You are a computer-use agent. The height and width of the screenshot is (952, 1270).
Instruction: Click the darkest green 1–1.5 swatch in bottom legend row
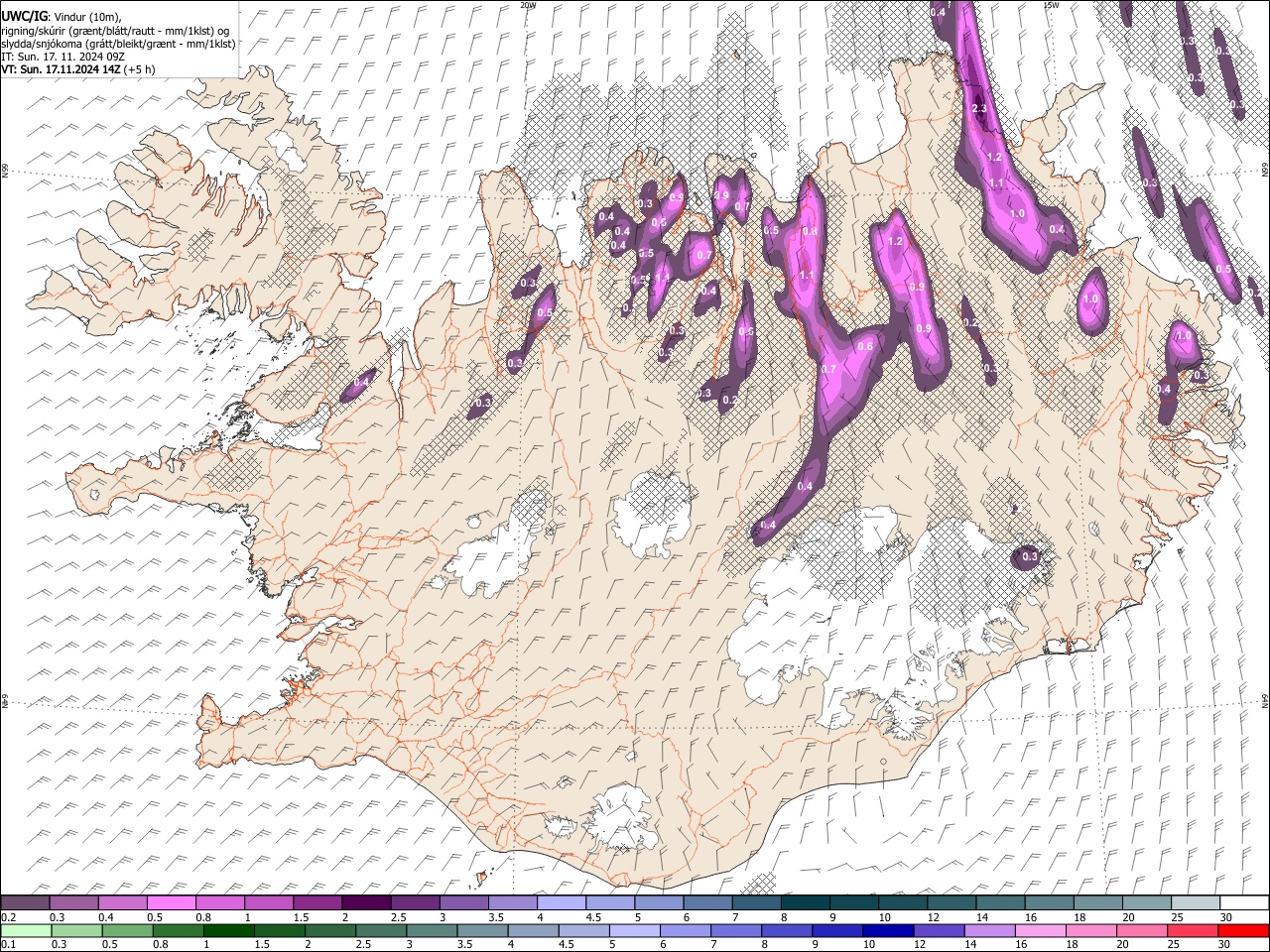(228, 930)
